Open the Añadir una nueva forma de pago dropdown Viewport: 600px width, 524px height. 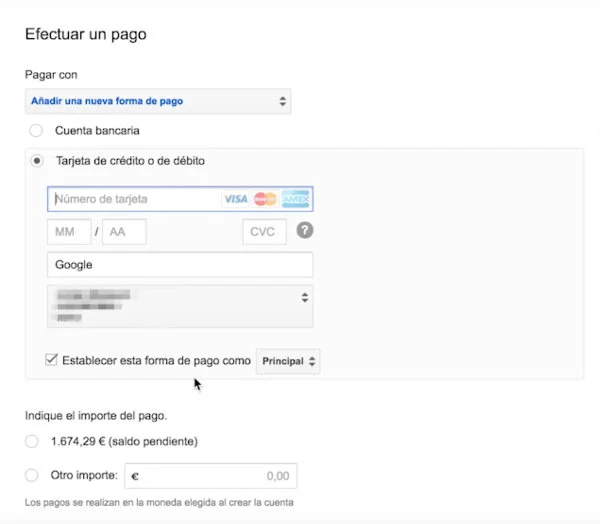click(x=158, y=101)
